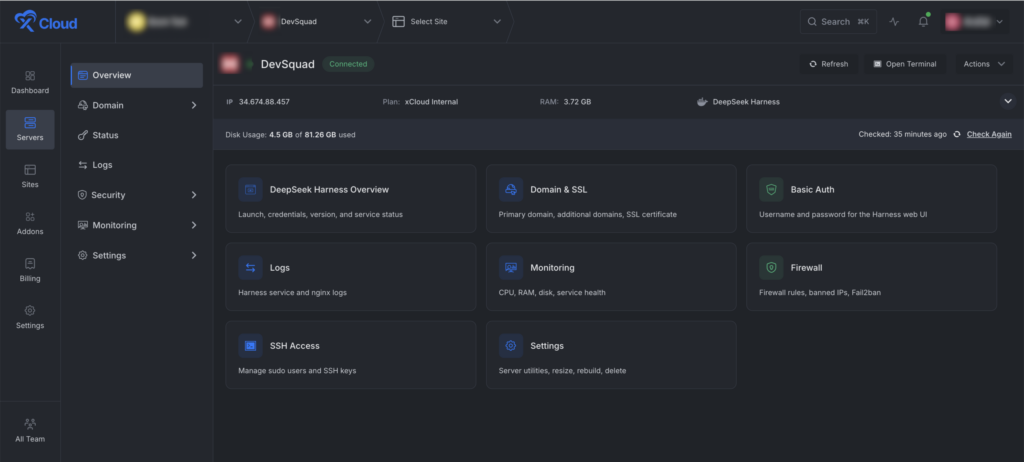Screen dimensions: 1024x462
Task: Expand the Monitoring submenu
Action: point(194,225)
